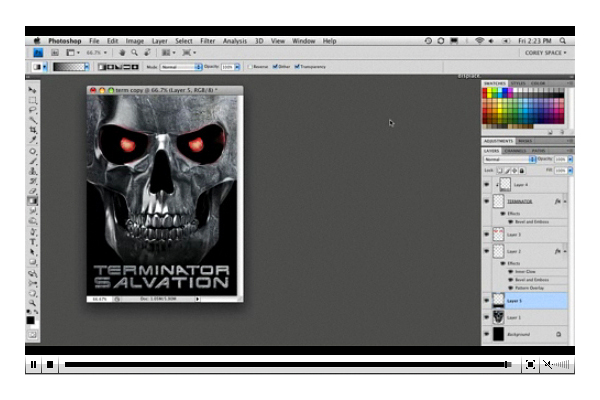The height and width of the screenshot is (400, 600).
Task: Stop the video playback
Action: [x=50, y=364]
